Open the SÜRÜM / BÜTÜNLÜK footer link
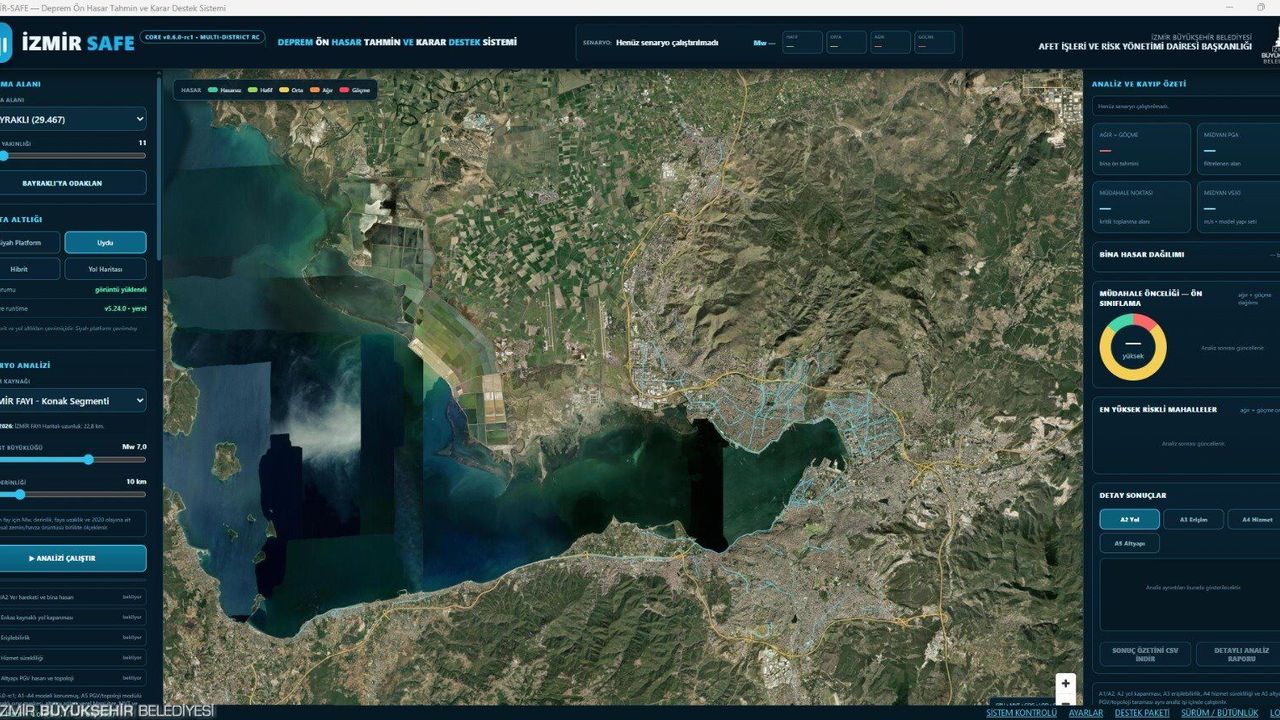This screenshot has height=720, width=1280. tap(1219, 713)
